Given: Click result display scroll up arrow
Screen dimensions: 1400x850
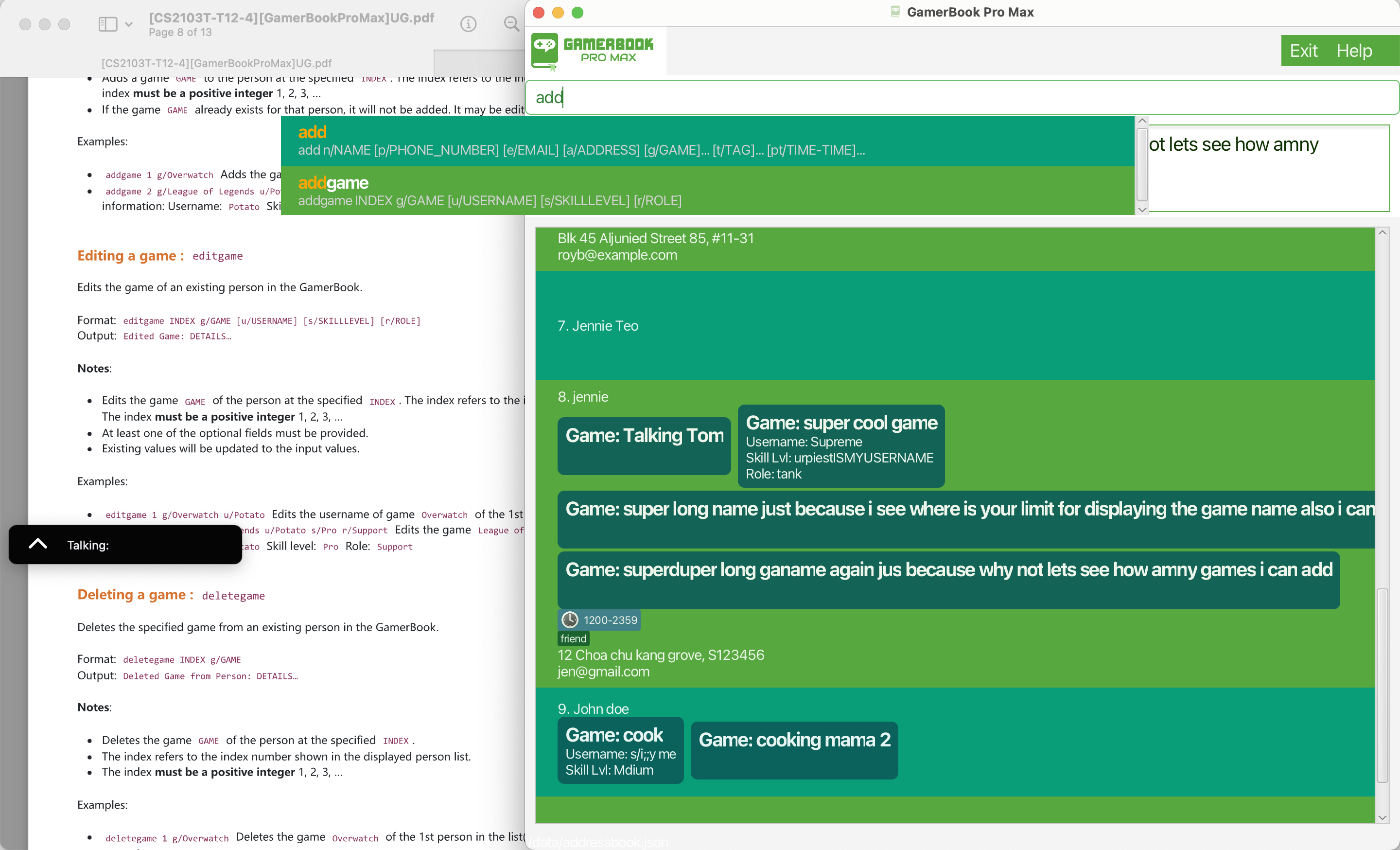Looking at the screenshot, I should click(x=1142, y=121).
